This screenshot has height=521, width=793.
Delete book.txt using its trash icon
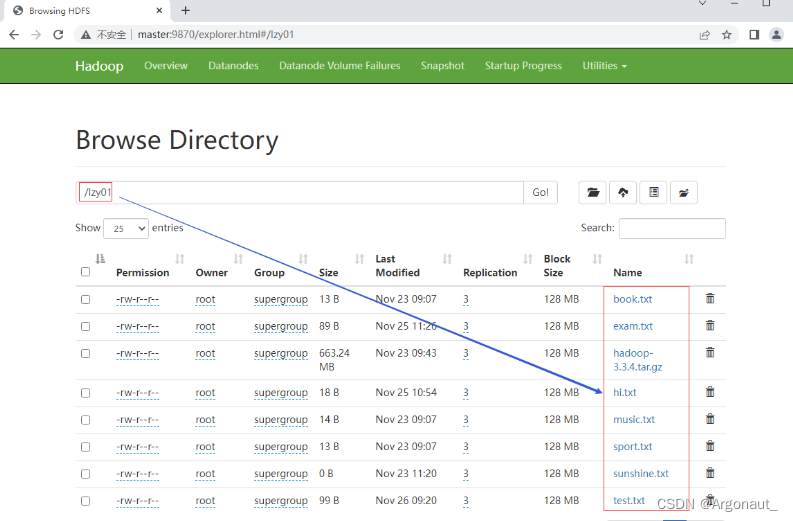coord(710,299)
